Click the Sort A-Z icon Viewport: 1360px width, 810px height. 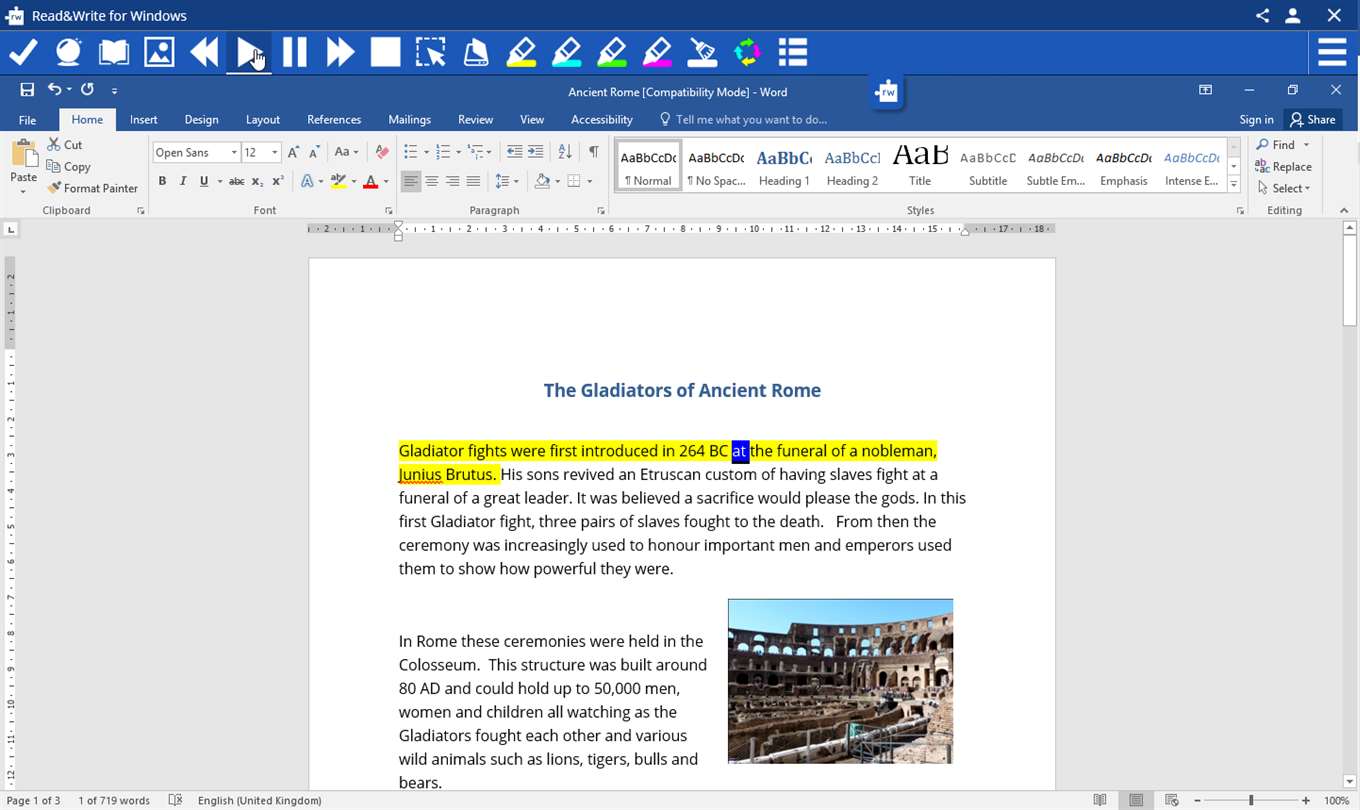(x=565, y=152)
